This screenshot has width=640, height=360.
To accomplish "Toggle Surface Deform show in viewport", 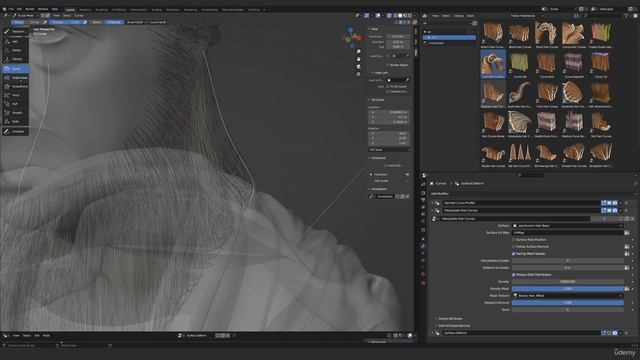I will (609, 333).
